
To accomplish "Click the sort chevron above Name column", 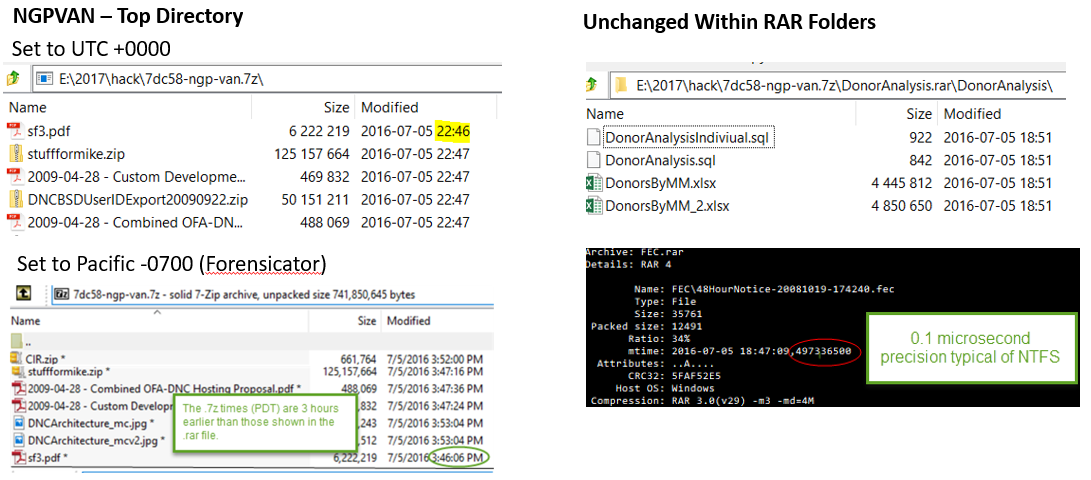I will pyautogui.click(x=156, y=313).
